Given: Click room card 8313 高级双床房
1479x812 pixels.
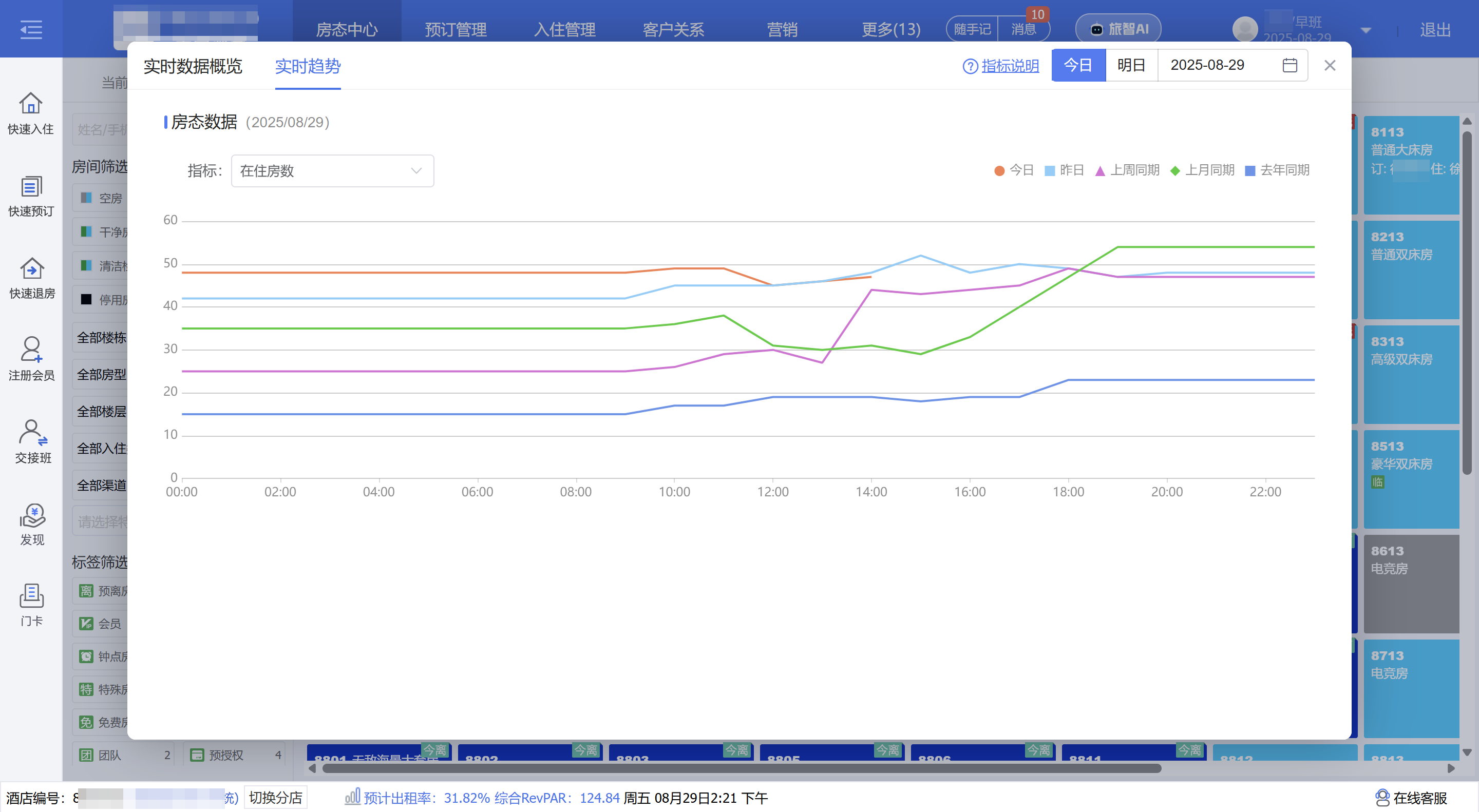Looking at the screenshot, I should click(1411, 375).
